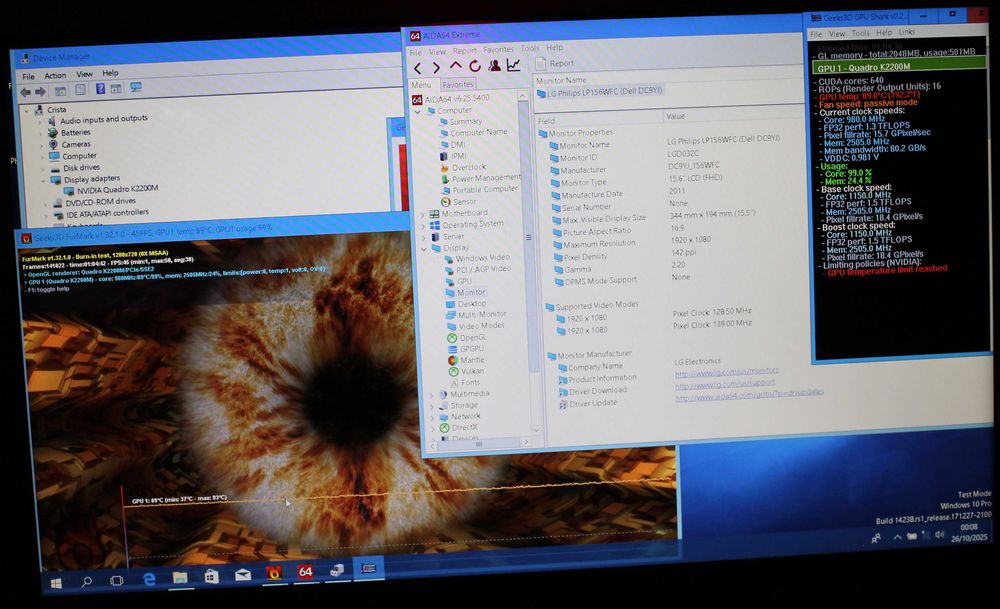Open the OpenGL page in AIDA64 tree
This screenshot has width=1000, height=609.
467,337
